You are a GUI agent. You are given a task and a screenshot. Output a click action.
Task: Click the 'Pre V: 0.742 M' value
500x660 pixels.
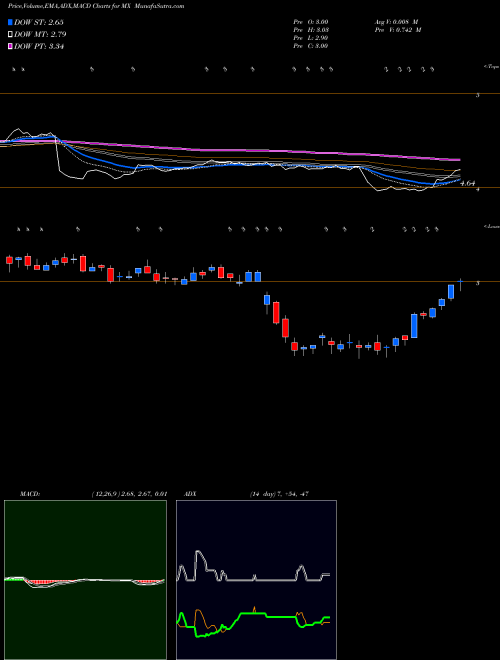[398, 30]
